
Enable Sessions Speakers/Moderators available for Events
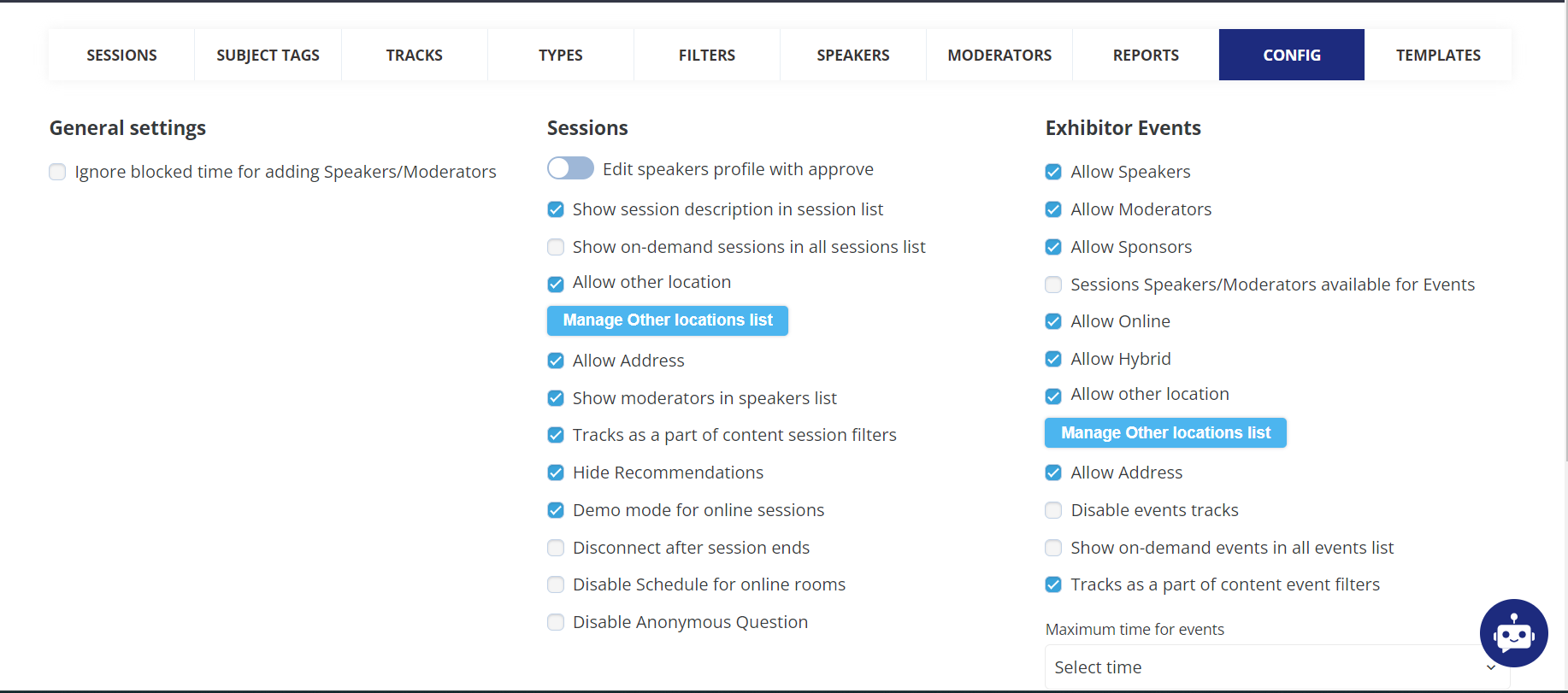[x=1053, y=285]
